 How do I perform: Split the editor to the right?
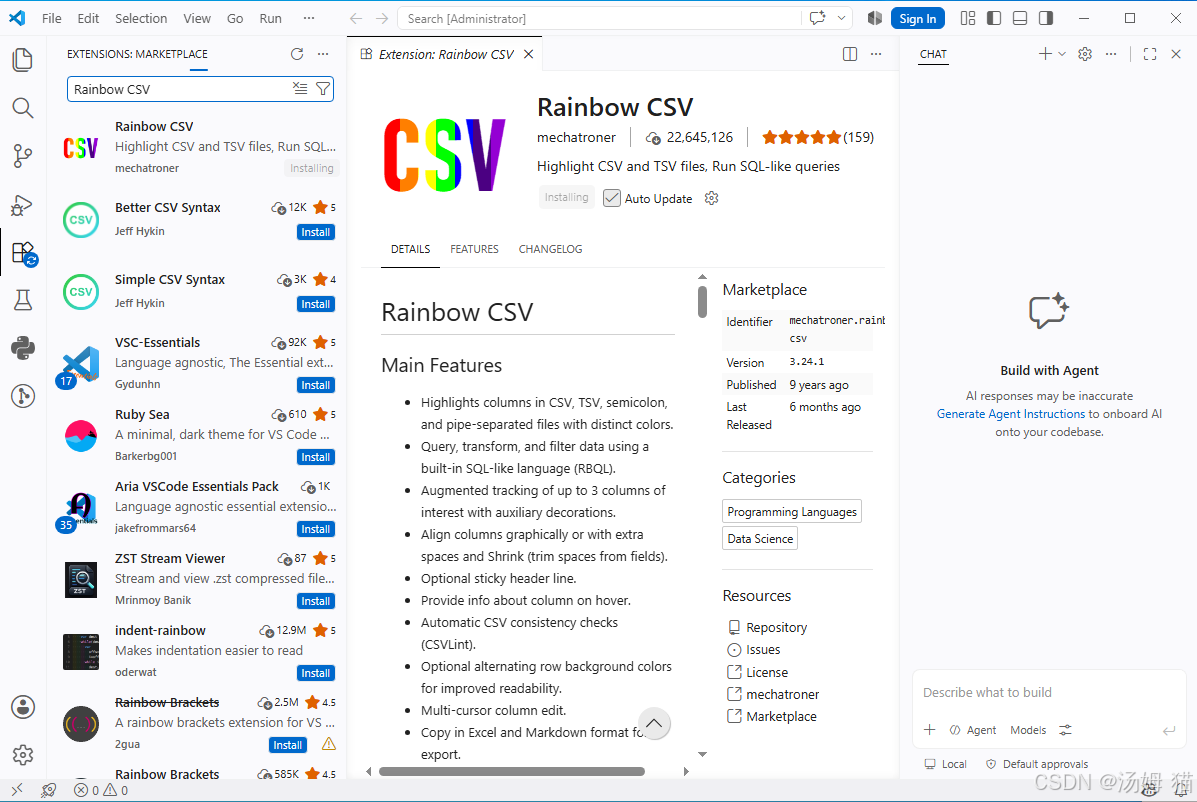click(850, 54)
